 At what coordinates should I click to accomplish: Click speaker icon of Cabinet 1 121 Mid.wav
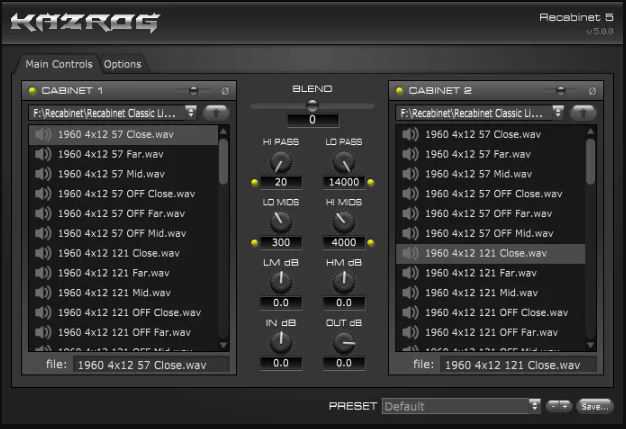click(43, 293)
